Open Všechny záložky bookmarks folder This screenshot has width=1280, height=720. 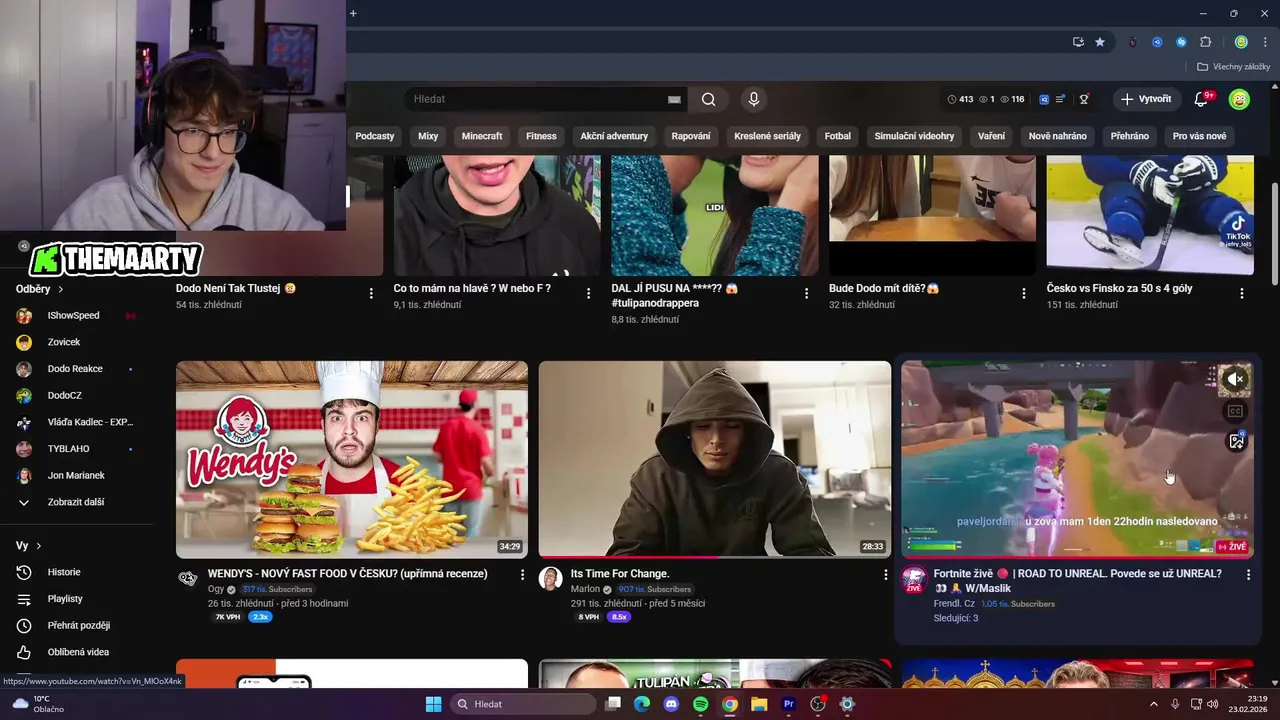click(1233, 67)
